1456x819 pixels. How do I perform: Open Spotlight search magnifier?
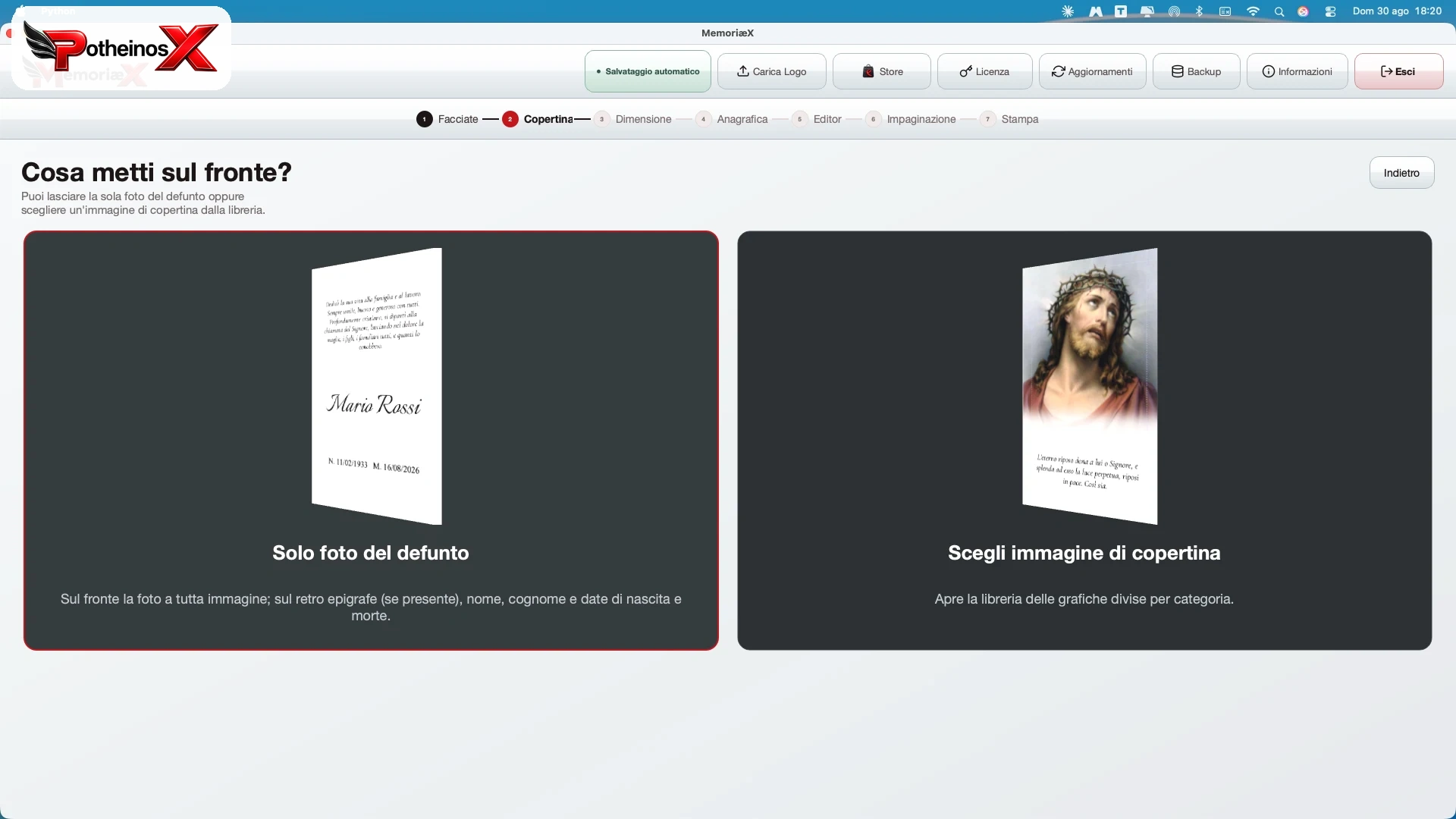[x=1279, y=11]
